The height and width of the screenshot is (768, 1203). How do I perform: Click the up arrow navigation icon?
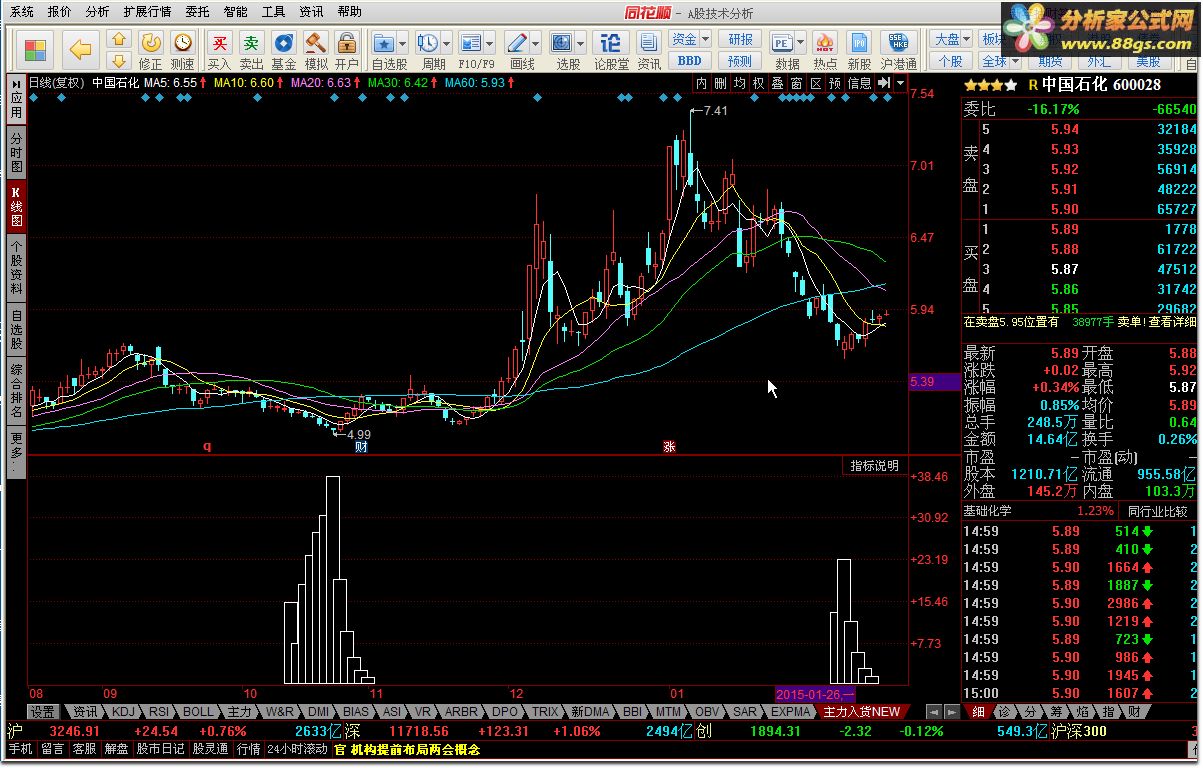click(x=118, y=39)
